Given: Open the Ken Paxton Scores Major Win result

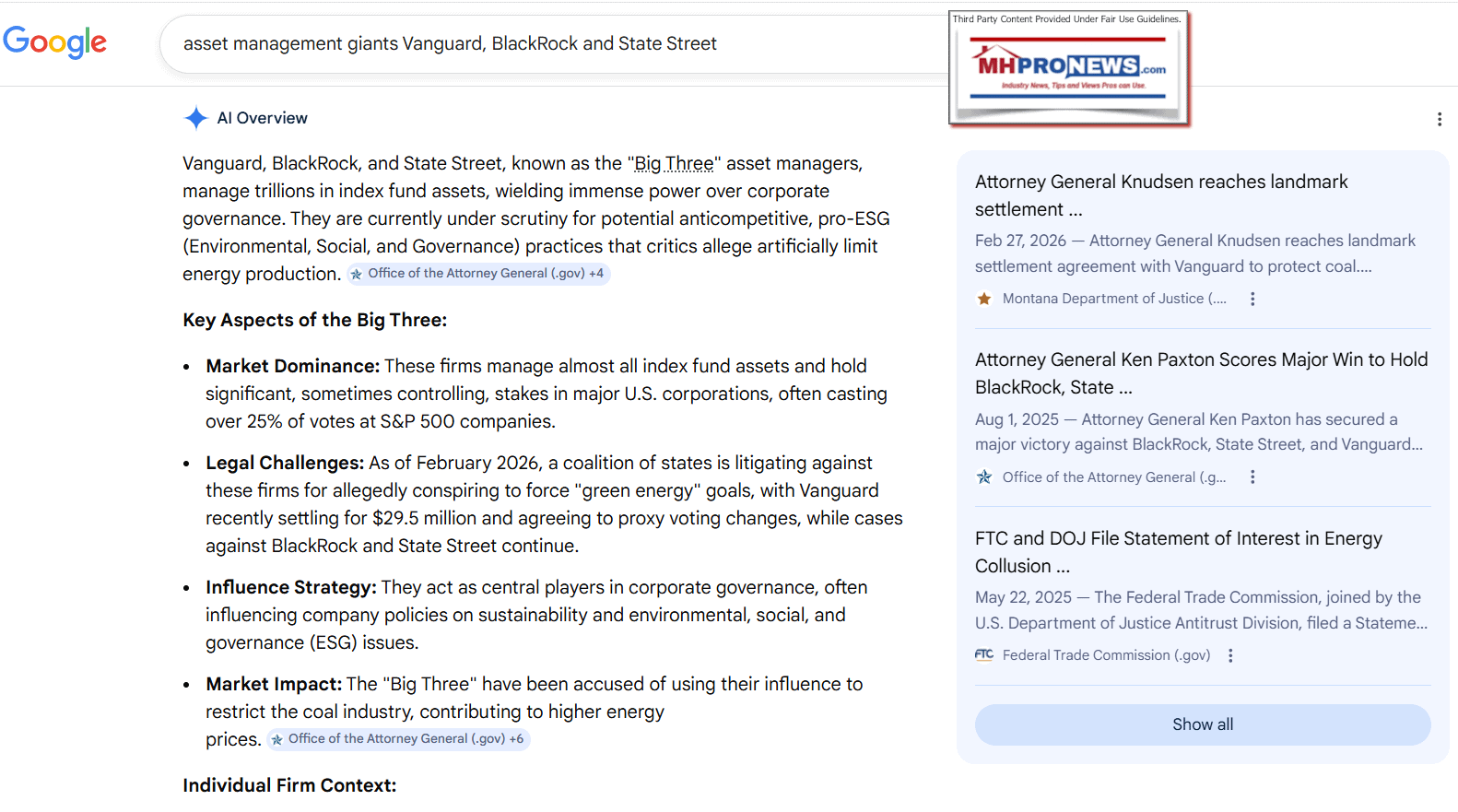Looking at the screenshot, I should 1201,373.
